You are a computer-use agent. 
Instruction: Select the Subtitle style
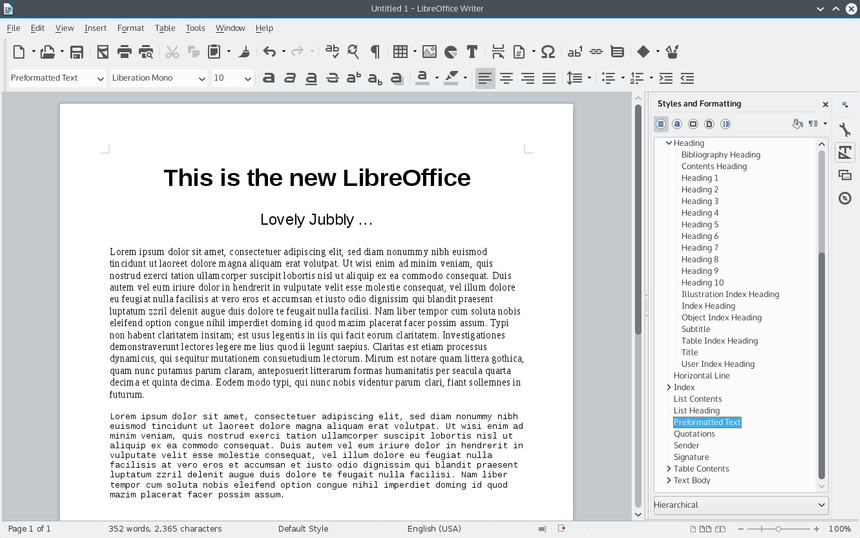click(695, 329)
